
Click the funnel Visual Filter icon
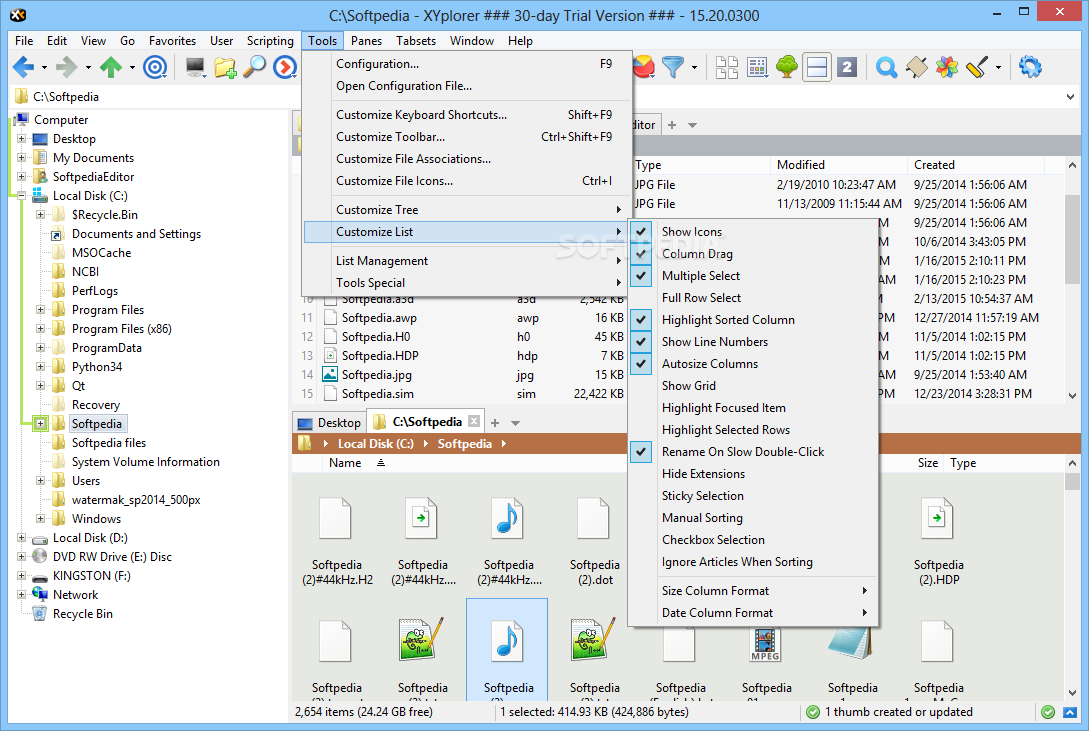672,67
